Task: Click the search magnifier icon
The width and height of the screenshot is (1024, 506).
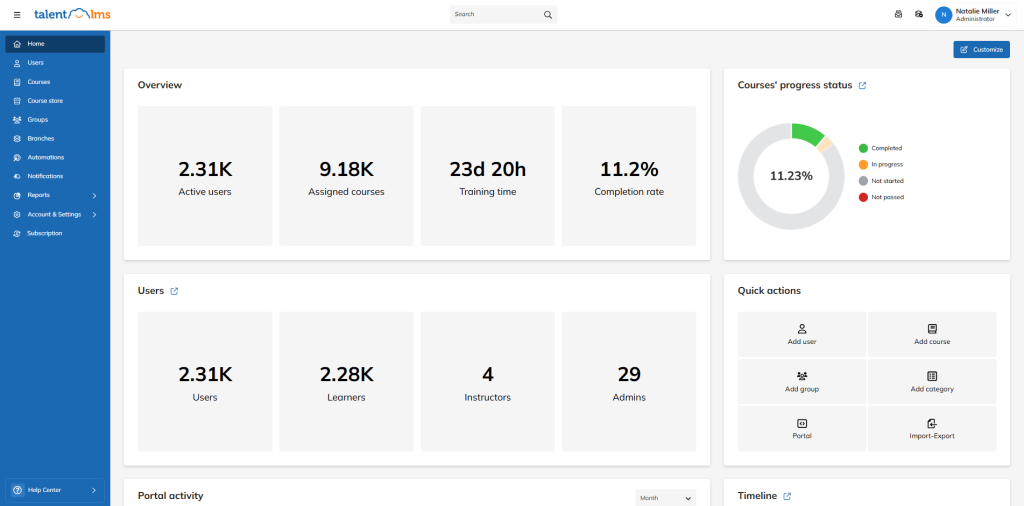Action: click(x=547, y=15)
